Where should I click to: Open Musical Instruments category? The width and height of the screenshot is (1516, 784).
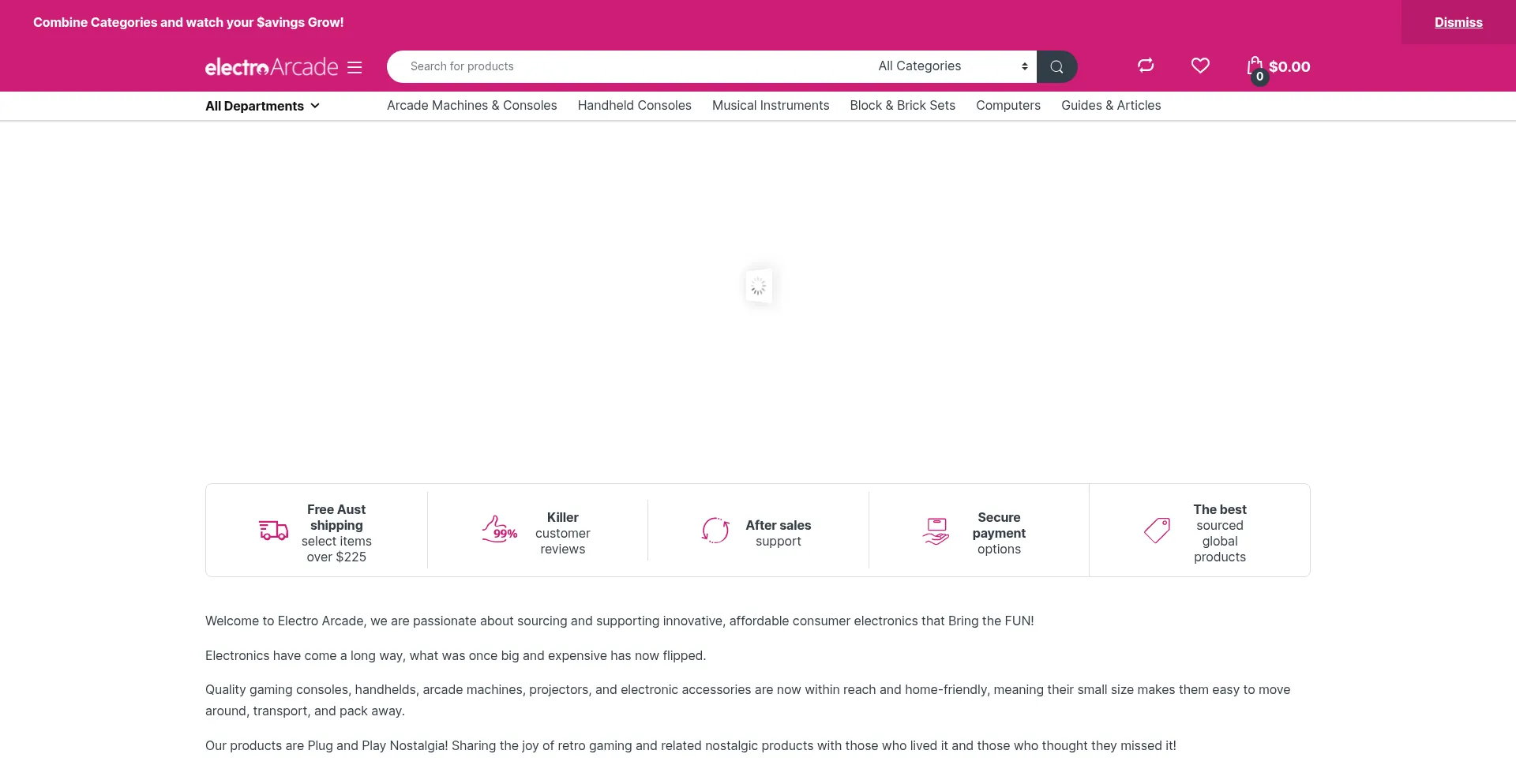(x=770, y=106)
